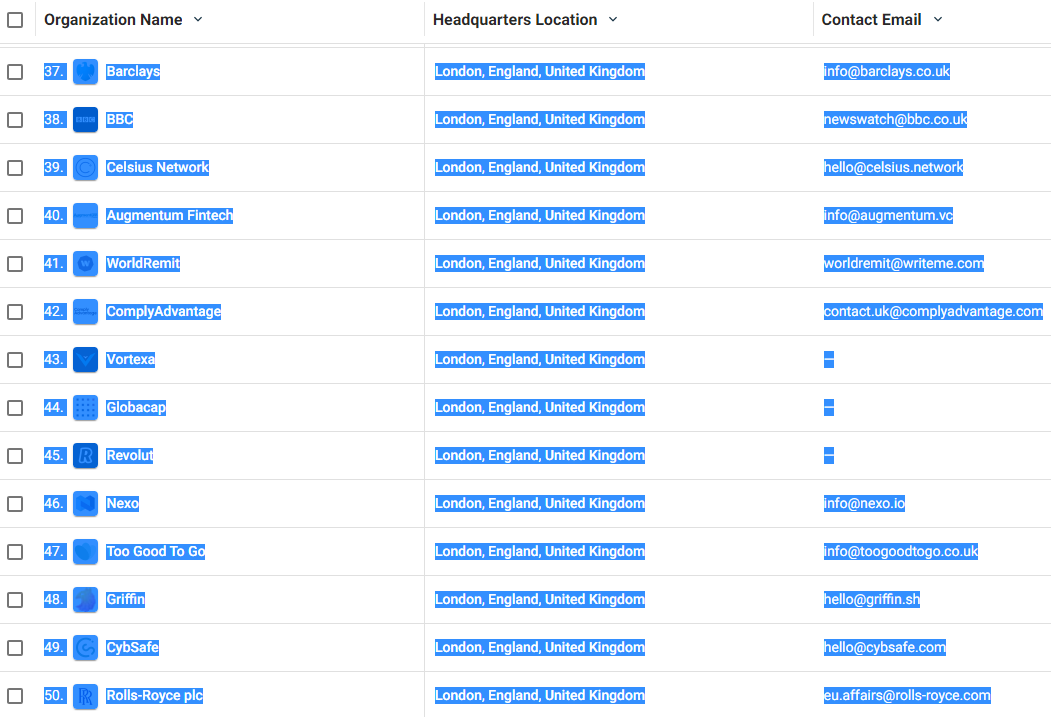Select the Celsius Network row checkbox
The width and height of the screenshot is (1051, 717).
click(15, 168)
